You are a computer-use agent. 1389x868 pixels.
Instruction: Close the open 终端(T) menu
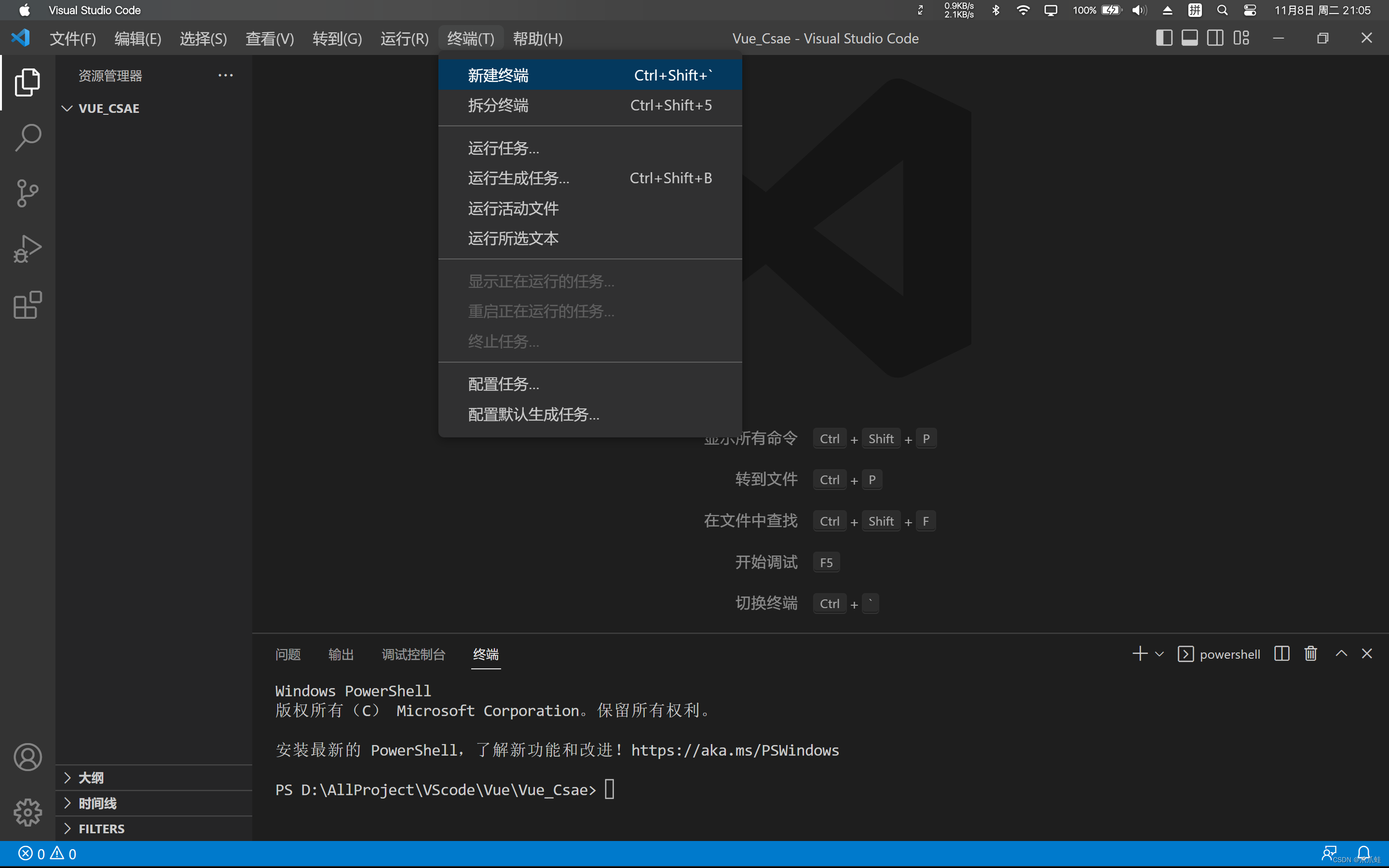(x=471, y=39)
